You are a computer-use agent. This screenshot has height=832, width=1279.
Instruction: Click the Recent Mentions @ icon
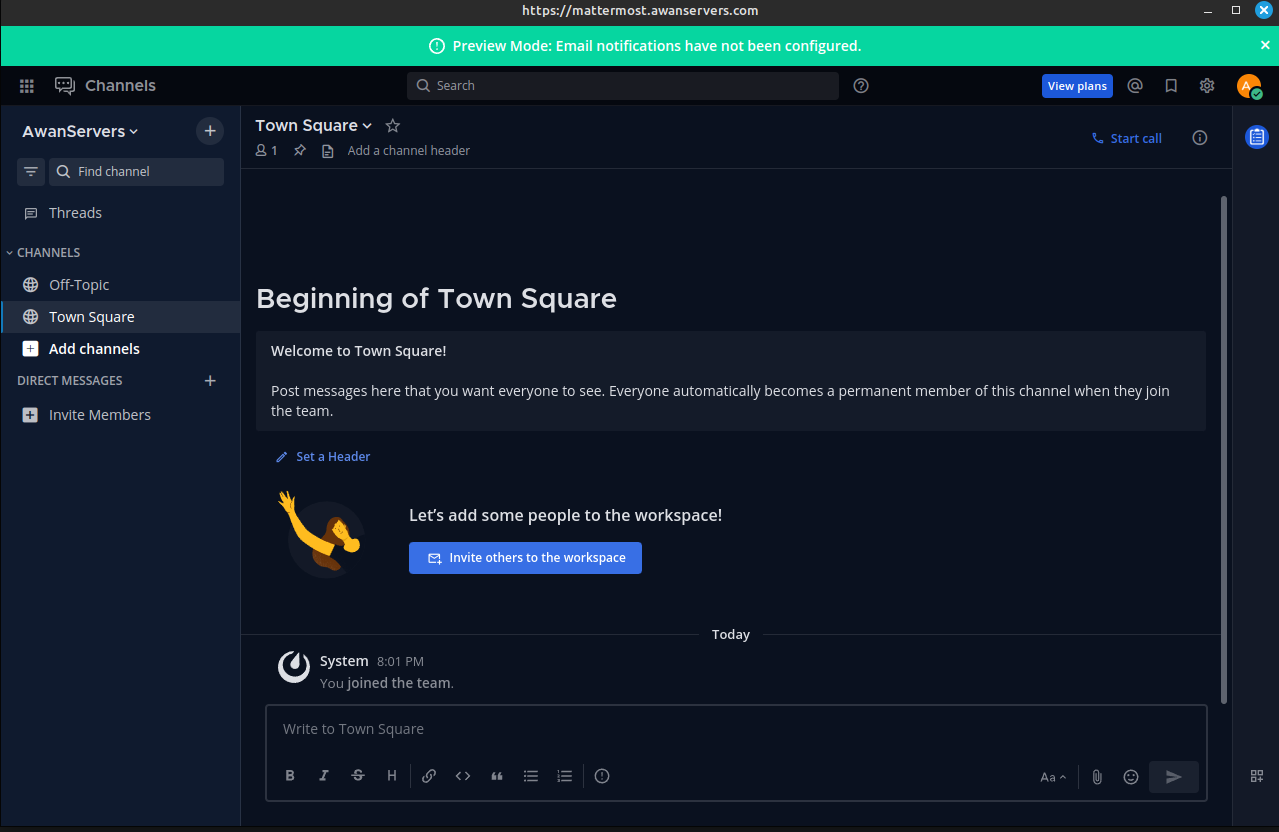(1135, 86)
